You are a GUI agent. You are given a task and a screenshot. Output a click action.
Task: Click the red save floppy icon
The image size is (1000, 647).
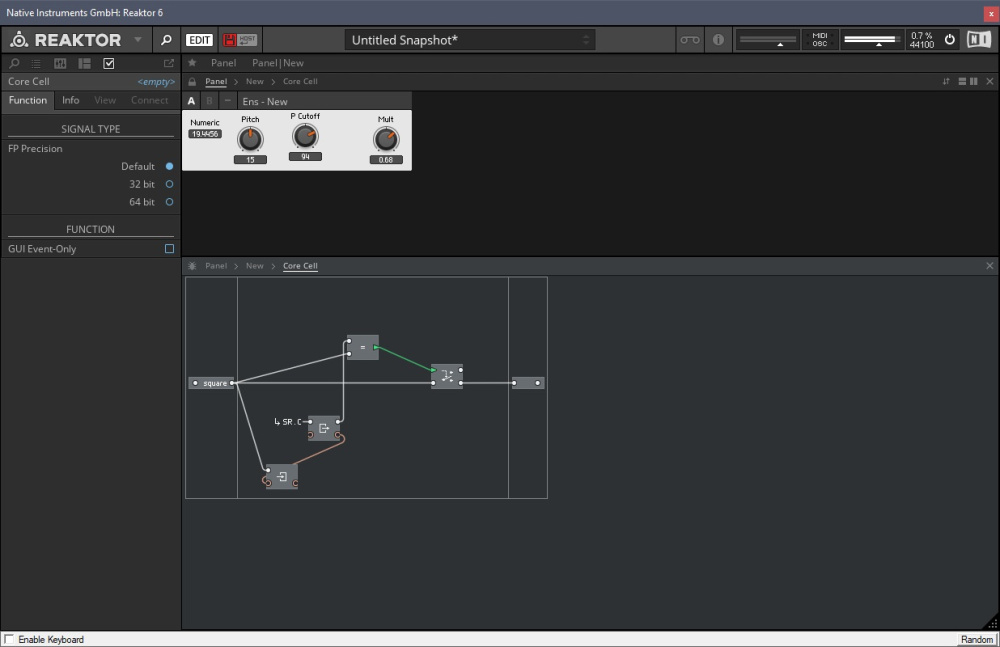click(230, 40)
